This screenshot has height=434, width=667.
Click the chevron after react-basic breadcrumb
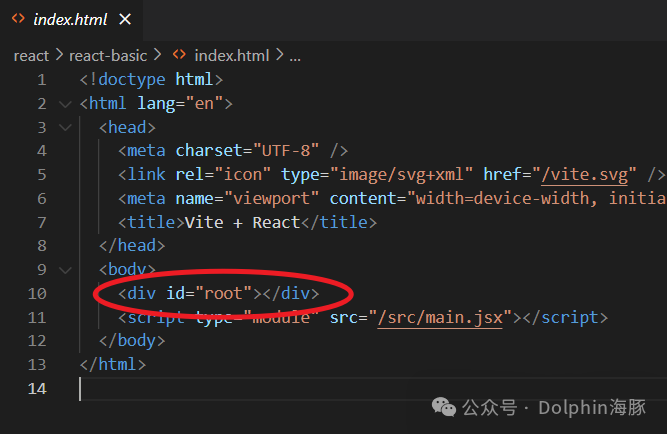[157, 55]
